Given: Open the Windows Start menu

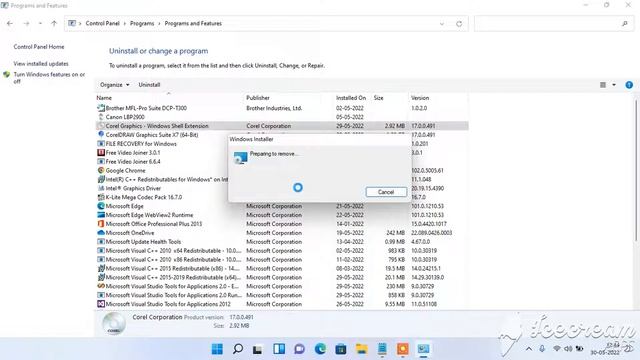Looking at the screenshot, I should pos(218,349).
